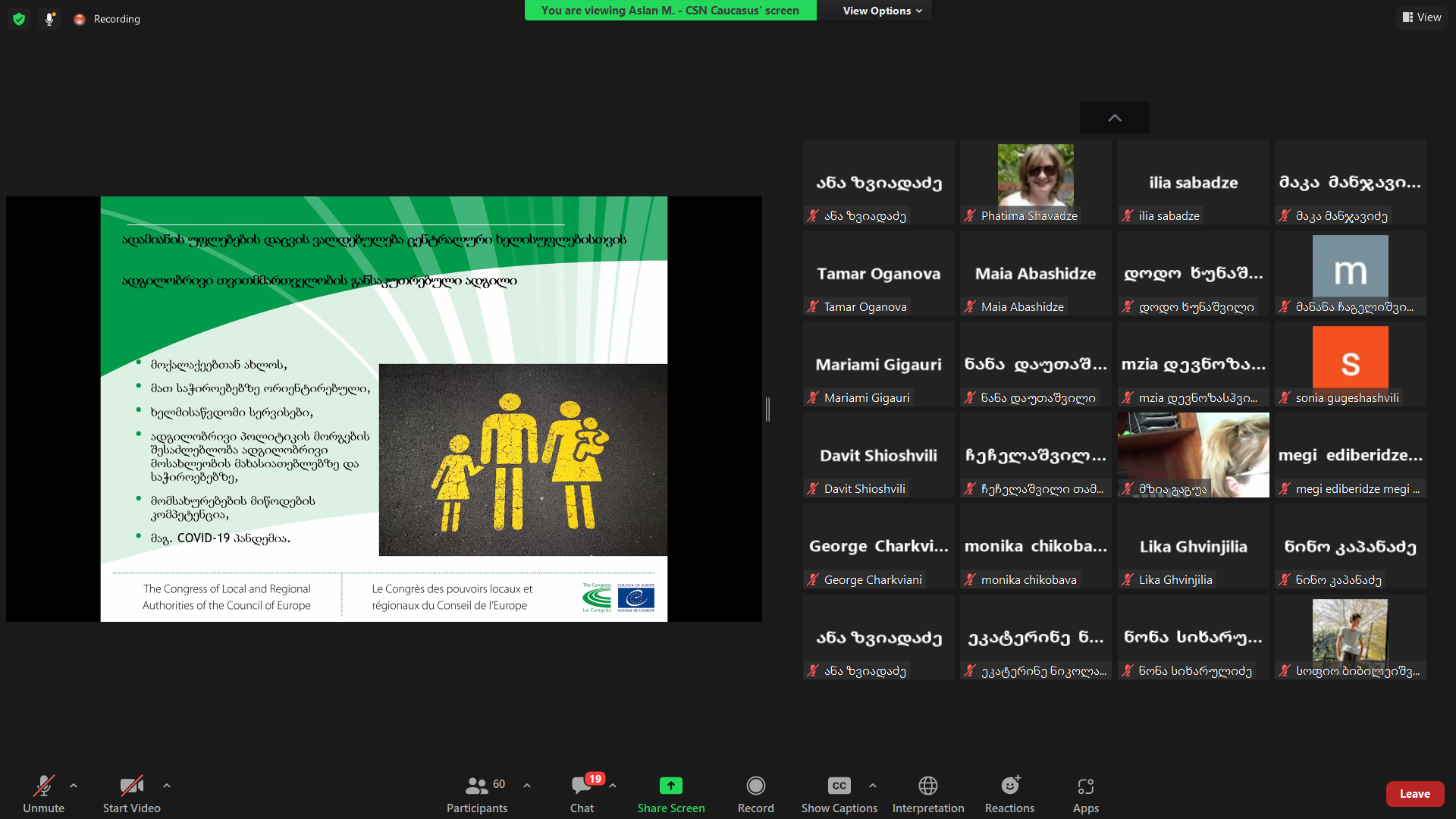Click the 19 unread chat badge
This screenshot has width=1456, height=819.
[x=595, y=779]
